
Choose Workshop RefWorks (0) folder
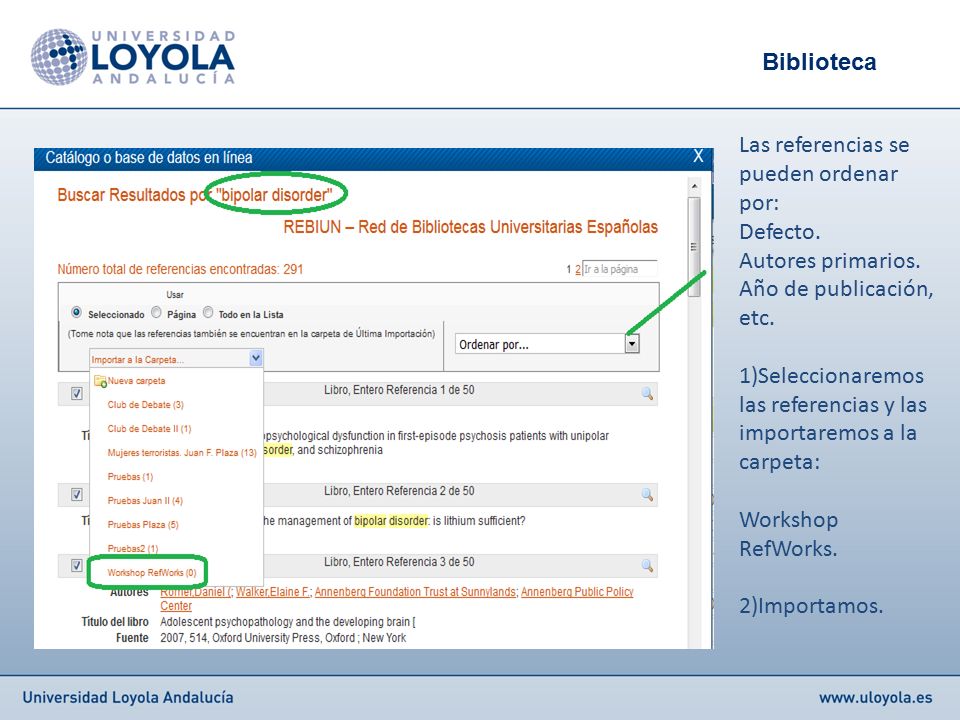click(152, 573)
